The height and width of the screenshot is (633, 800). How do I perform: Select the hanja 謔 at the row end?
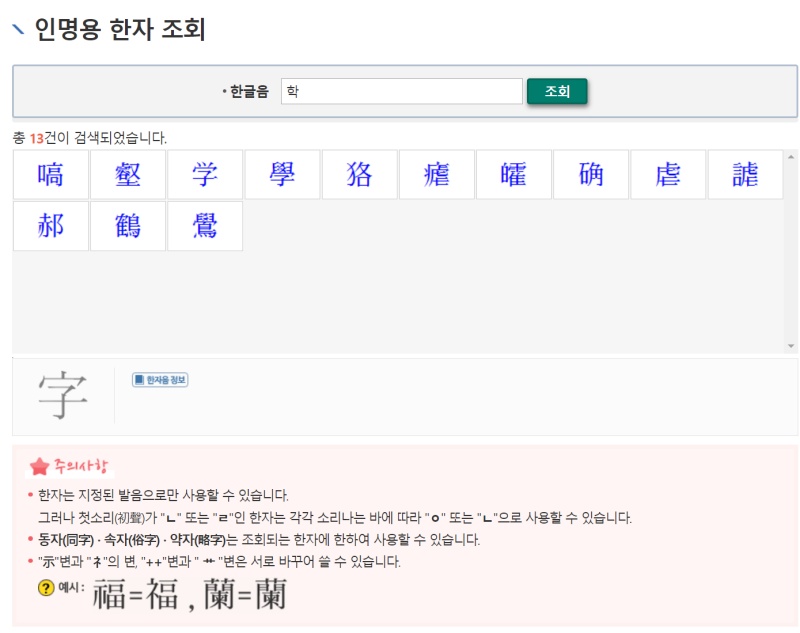point(744,173)
